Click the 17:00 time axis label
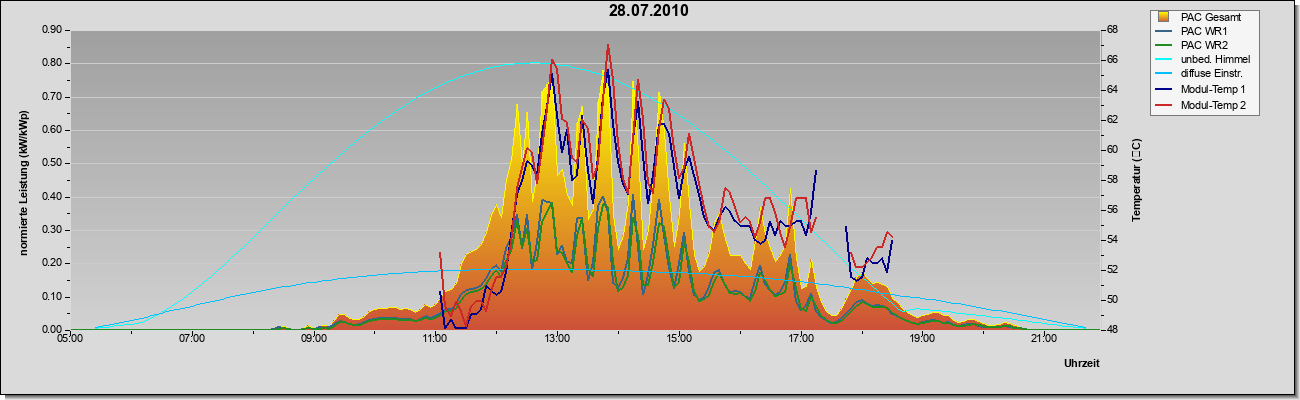Viewport: 1300px width, 400px height. tap(800, 340)
